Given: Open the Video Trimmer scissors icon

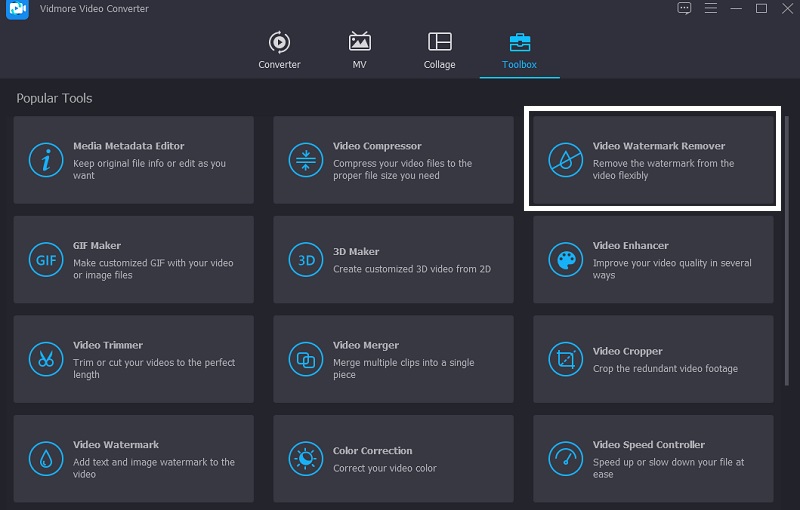Looking at the screenshot, I should (x=45, y=359).
